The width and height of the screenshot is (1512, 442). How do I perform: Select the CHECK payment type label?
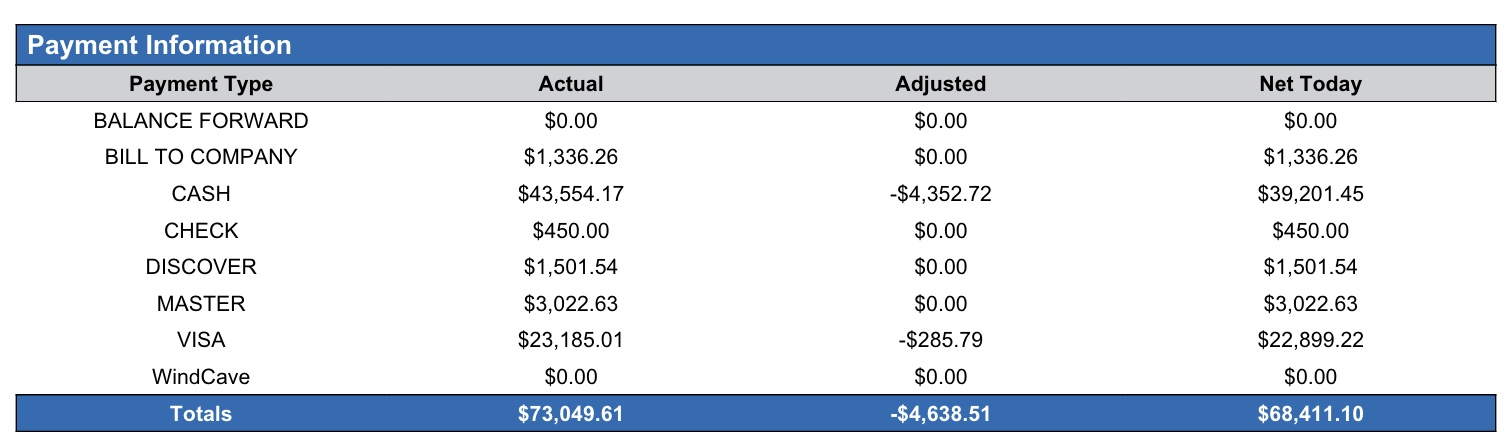pos(201,231)
